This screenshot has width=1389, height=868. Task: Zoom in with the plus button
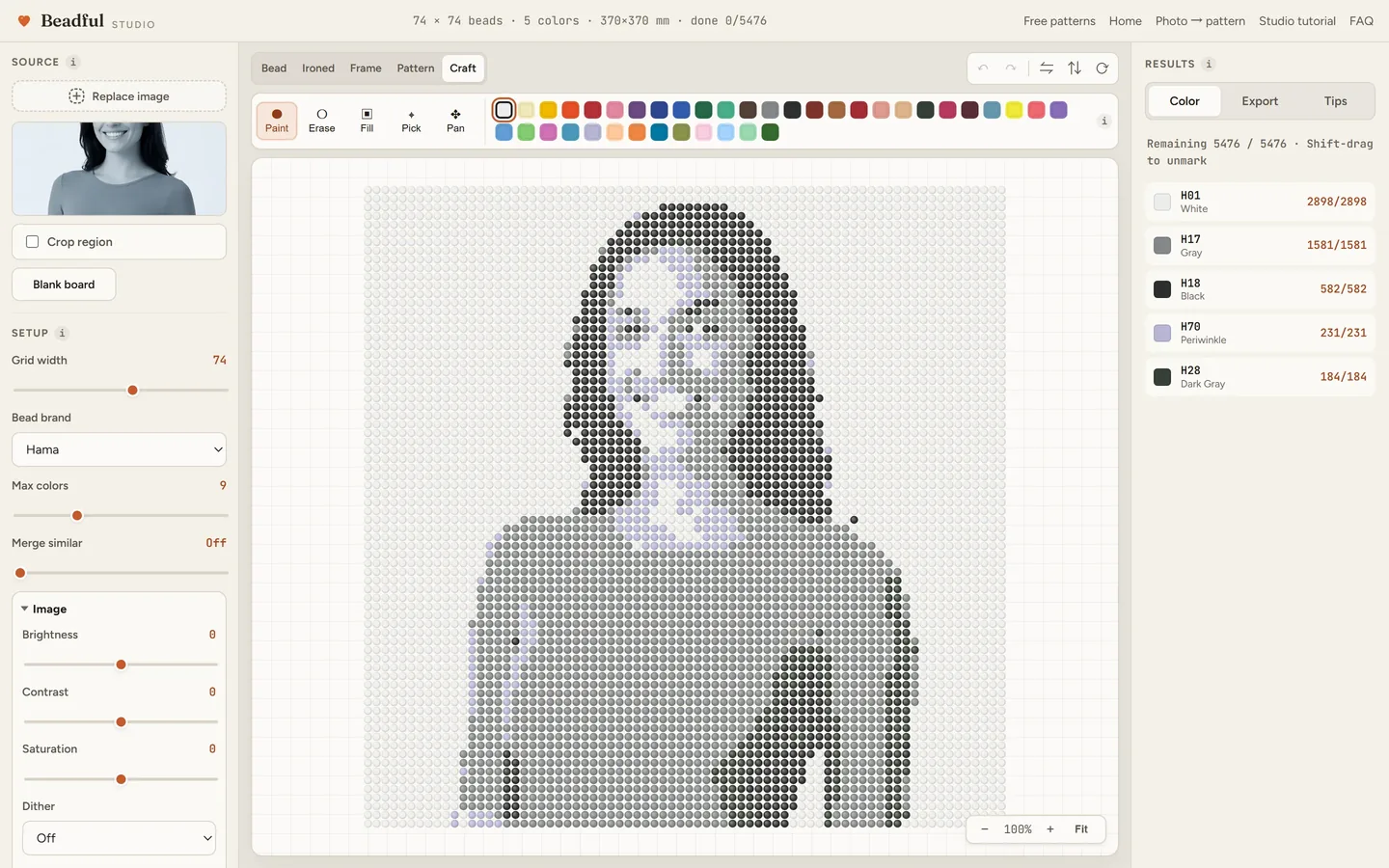[1050, 829]
